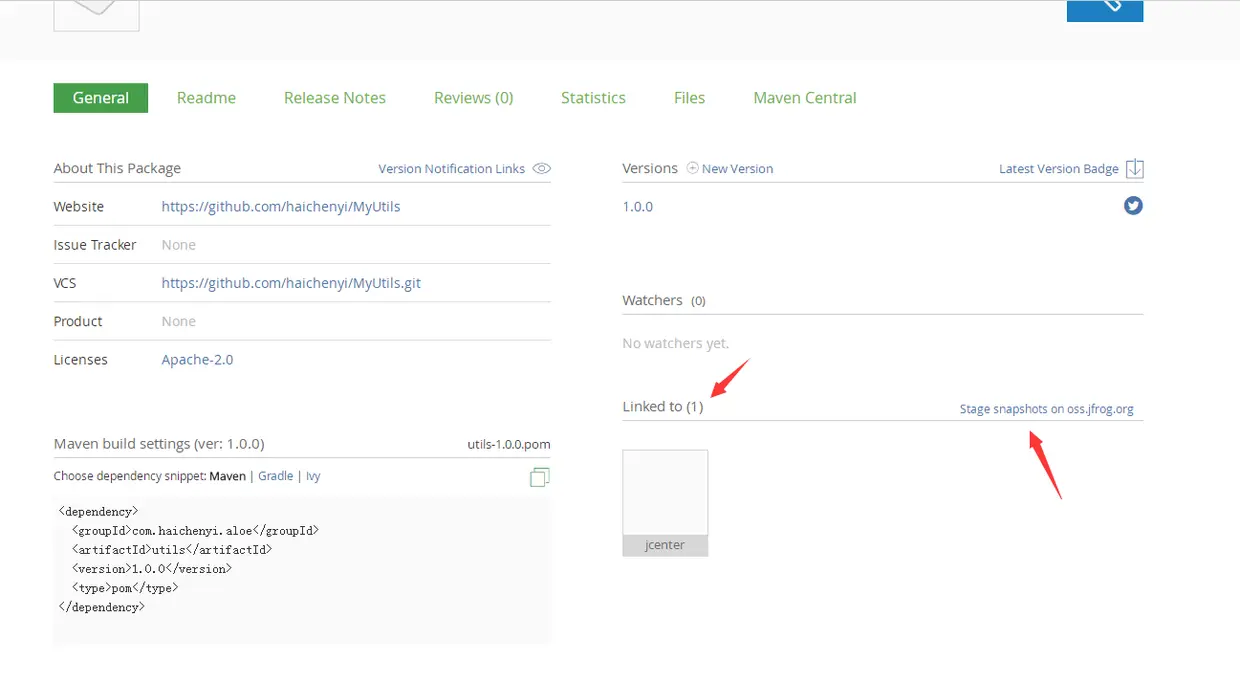Image resolution: width=1240 pixels, height=683 pixels.
Task: Click the New Version link
Action: 738,169
